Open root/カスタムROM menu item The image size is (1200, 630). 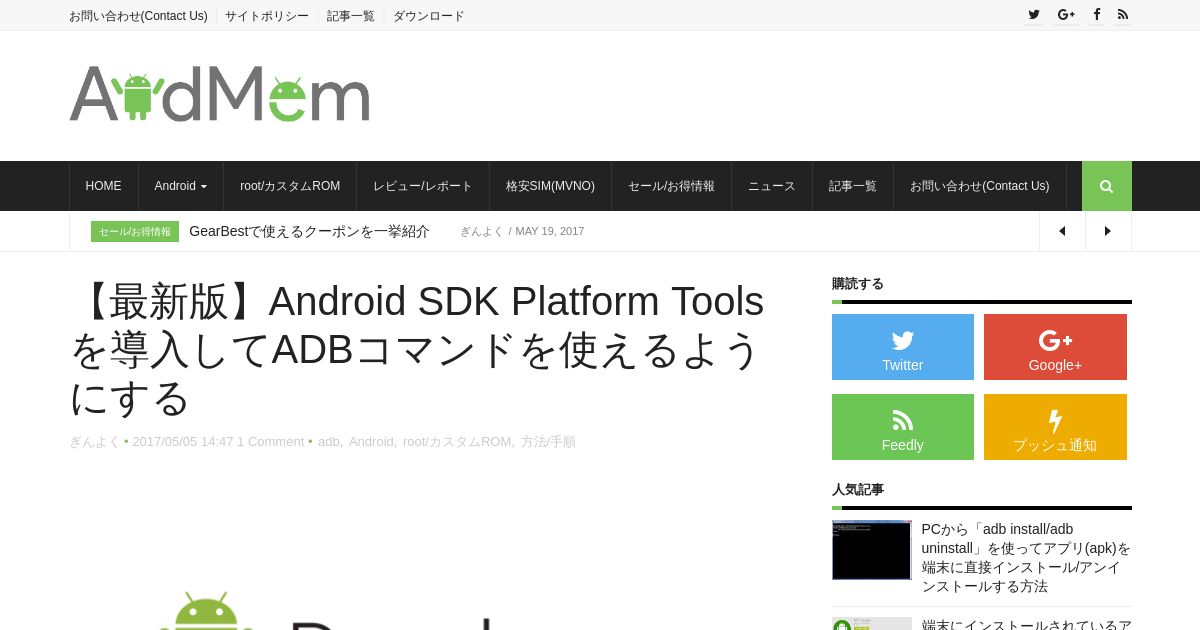tap(290, 186)
